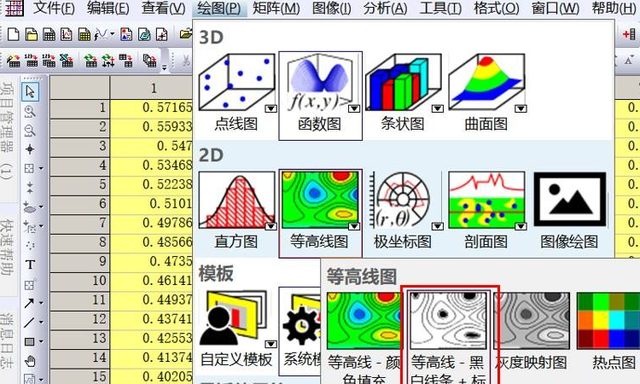
Task: Open the 消息日志 side tab
Action: point(8,341)
